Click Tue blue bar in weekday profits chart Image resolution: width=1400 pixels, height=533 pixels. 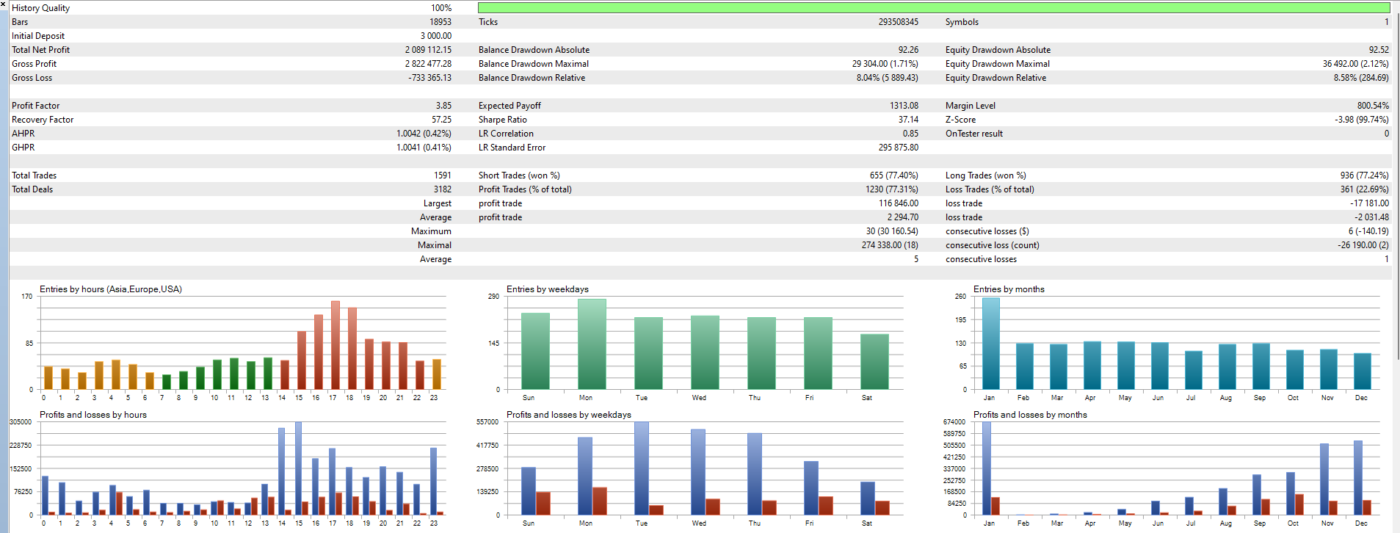(641, 468)
